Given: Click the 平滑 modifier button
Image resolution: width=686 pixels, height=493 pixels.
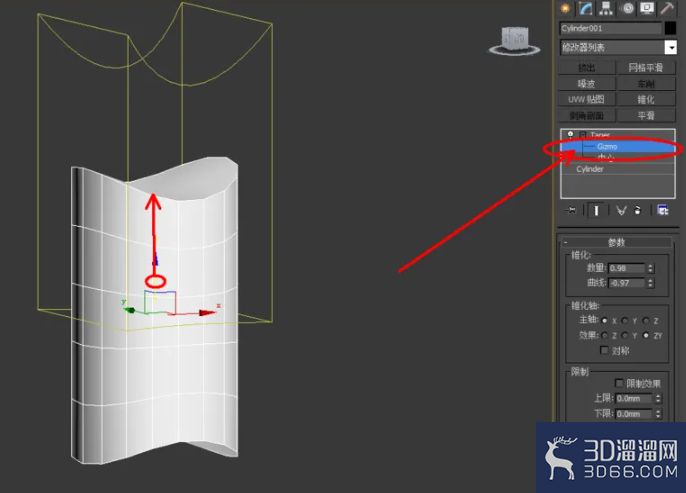Looking at the screenshot, I should tap(646, 115).
